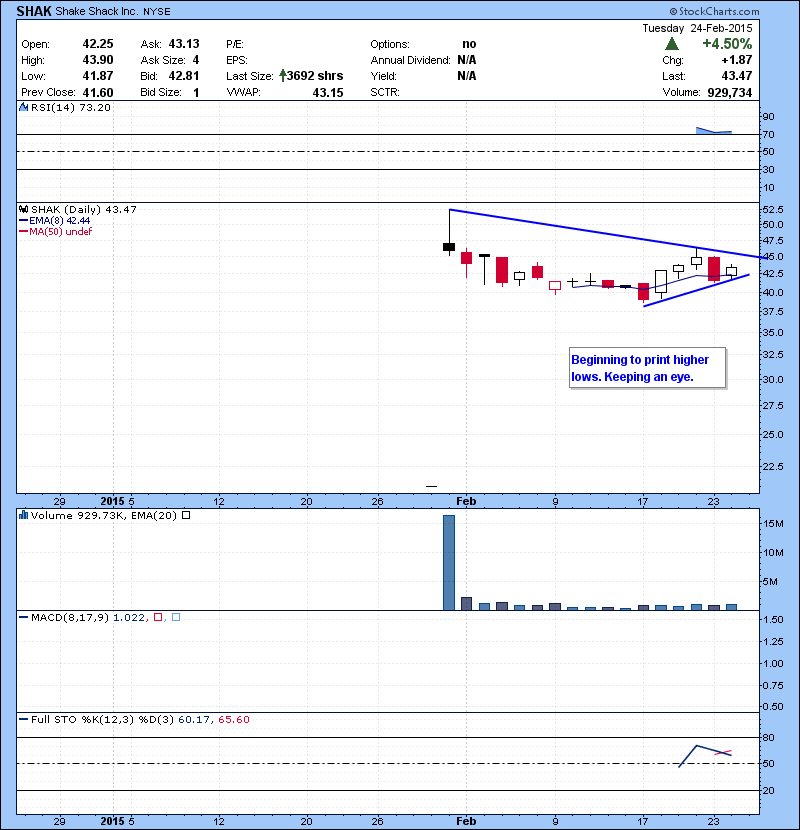Image resolution: width=800 pixels, height=830 pixels.
Task: Click the light blue square in MACD legend
Action: [x=176, y=617]
